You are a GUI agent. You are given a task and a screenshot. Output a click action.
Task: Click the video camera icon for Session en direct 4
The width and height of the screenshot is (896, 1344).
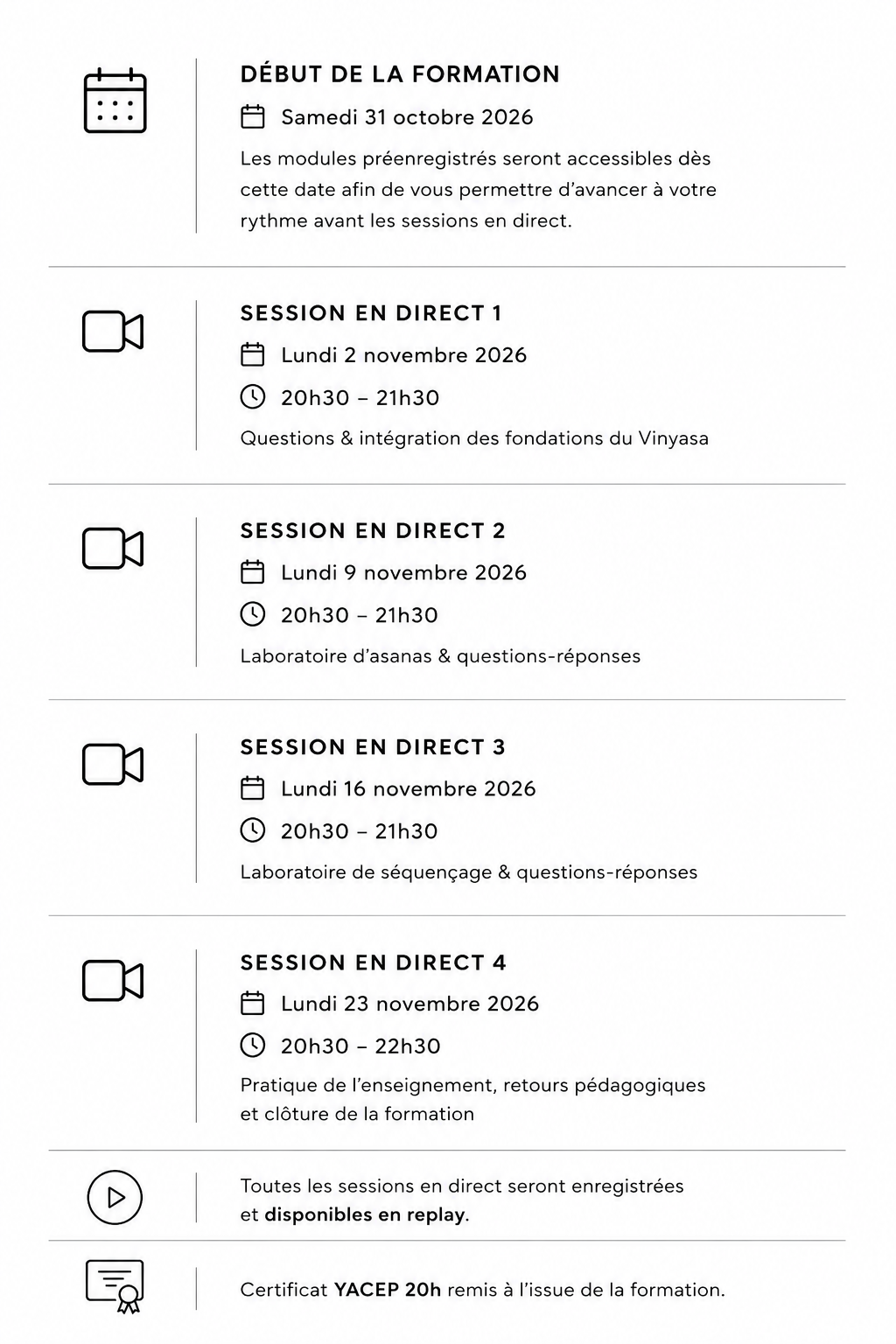[113, 980]
